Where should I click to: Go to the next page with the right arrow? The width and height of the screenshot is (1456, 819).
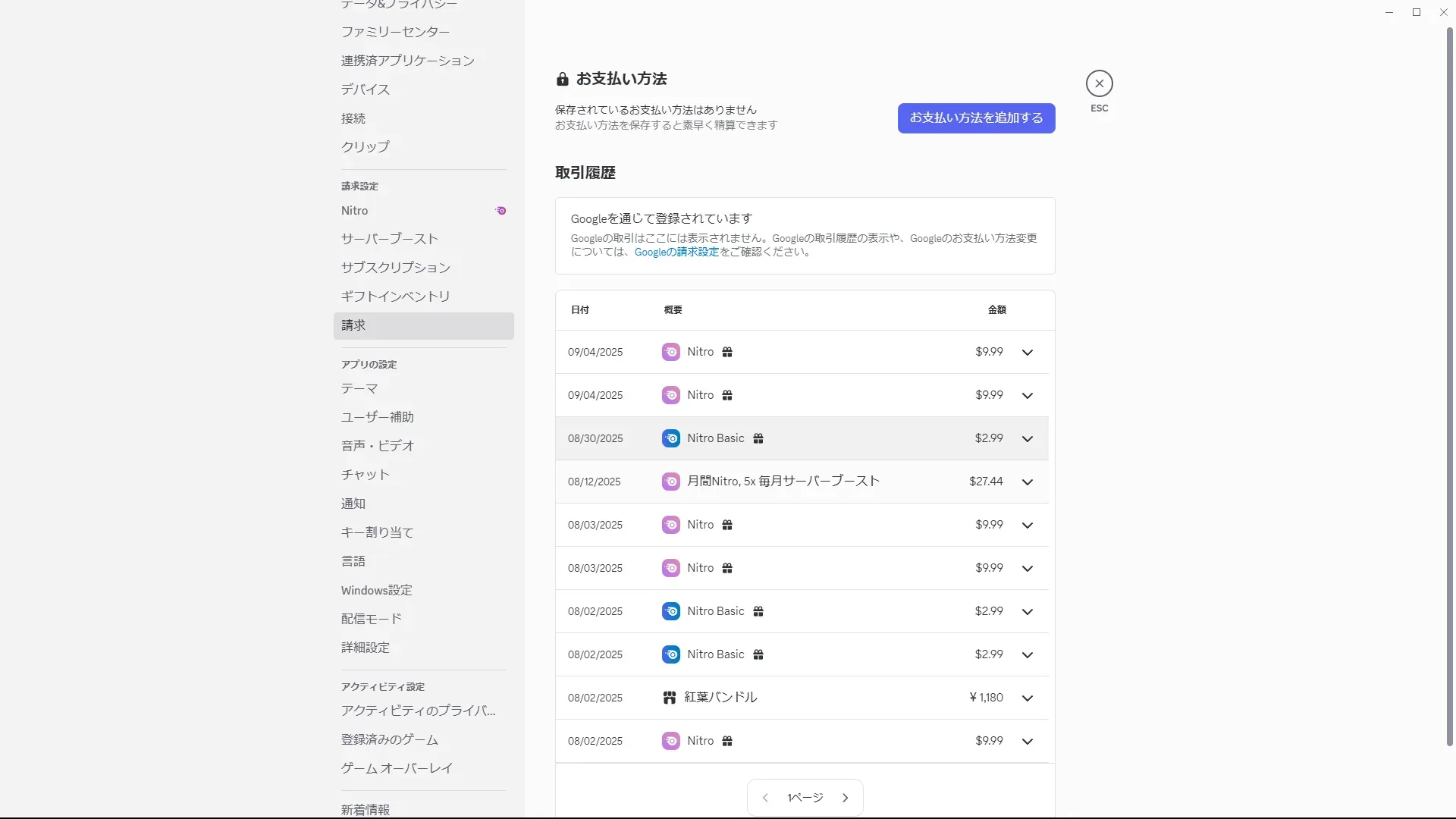click(845, 798)
